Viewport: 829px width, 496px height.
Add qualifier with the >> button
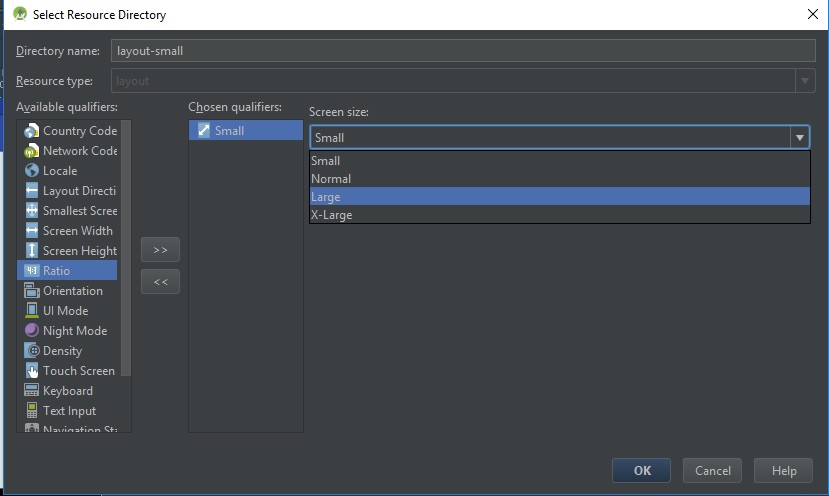(x=160, y=250)
